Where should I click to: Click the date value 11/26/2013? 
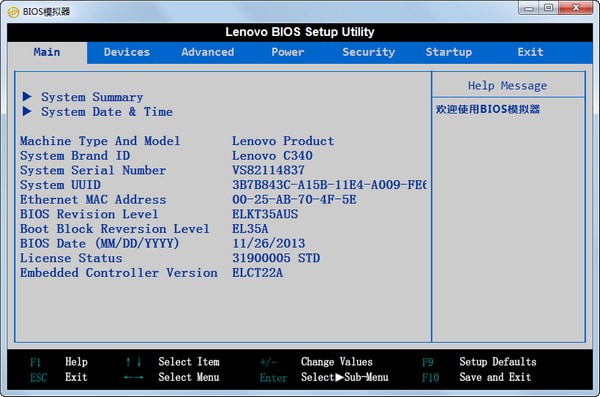269,243
